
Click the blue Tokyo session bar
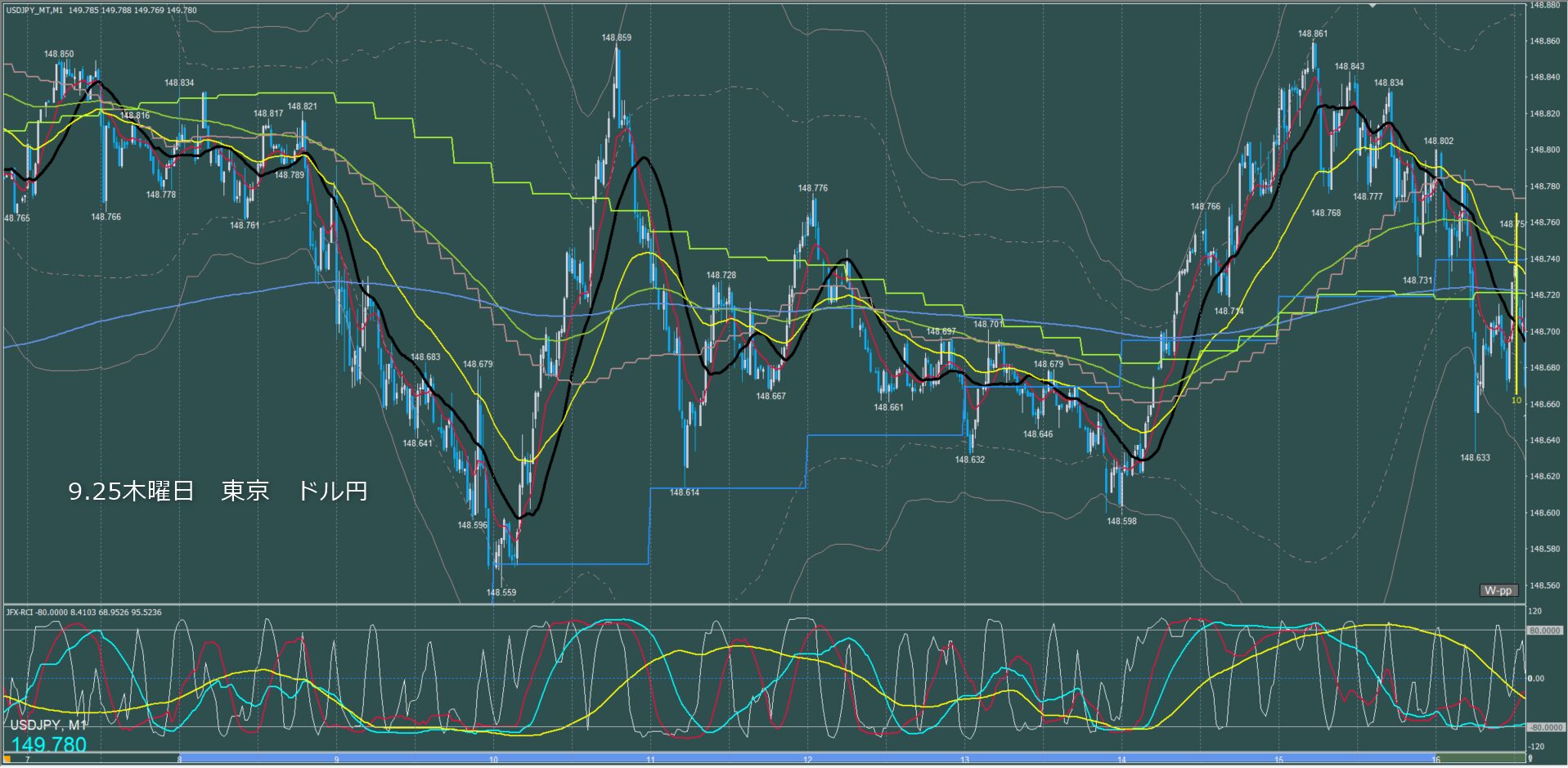pyautogui.click(x=736, y=758)
